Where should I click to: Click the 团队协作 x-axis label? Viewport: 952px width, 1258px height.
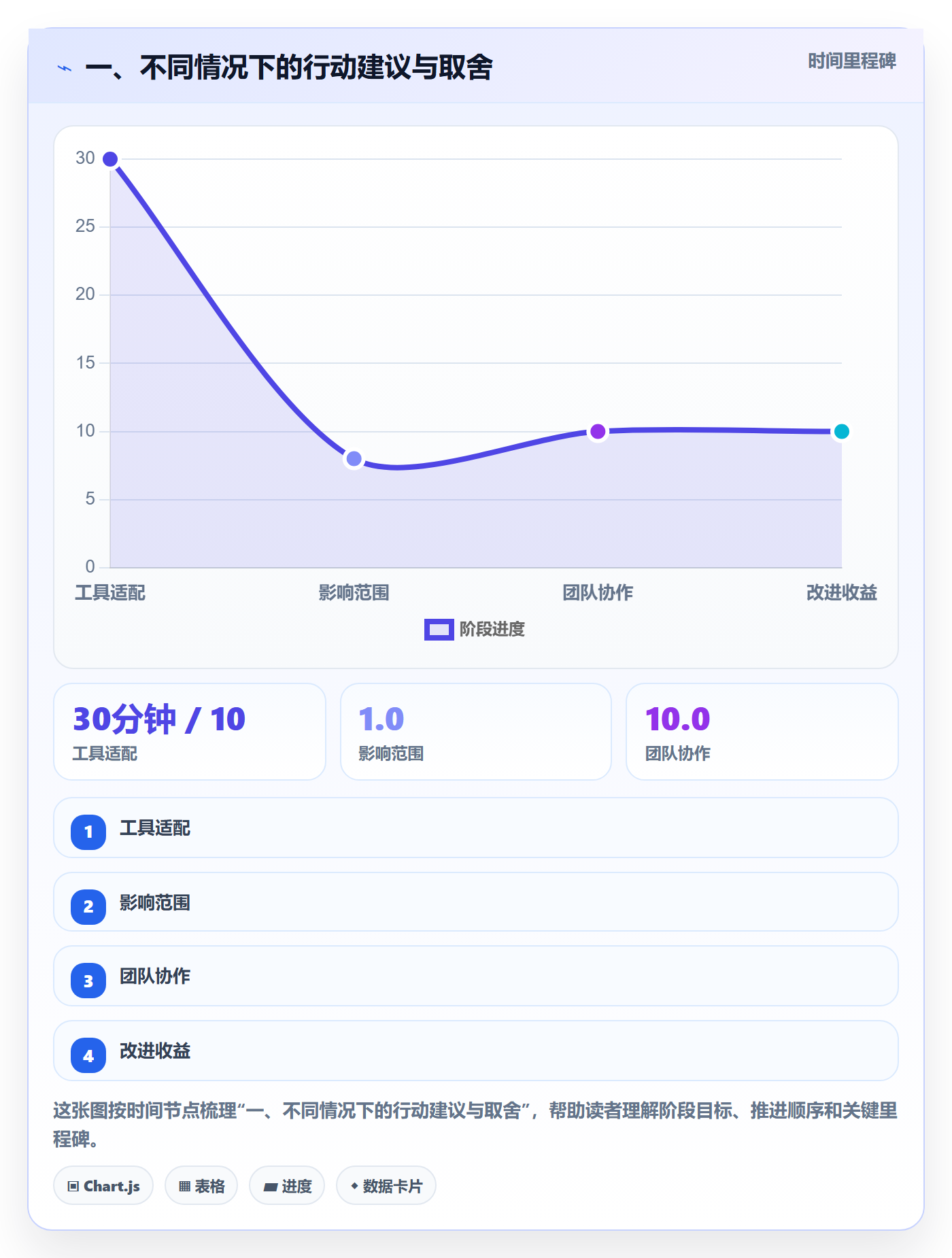pos(598,592)
